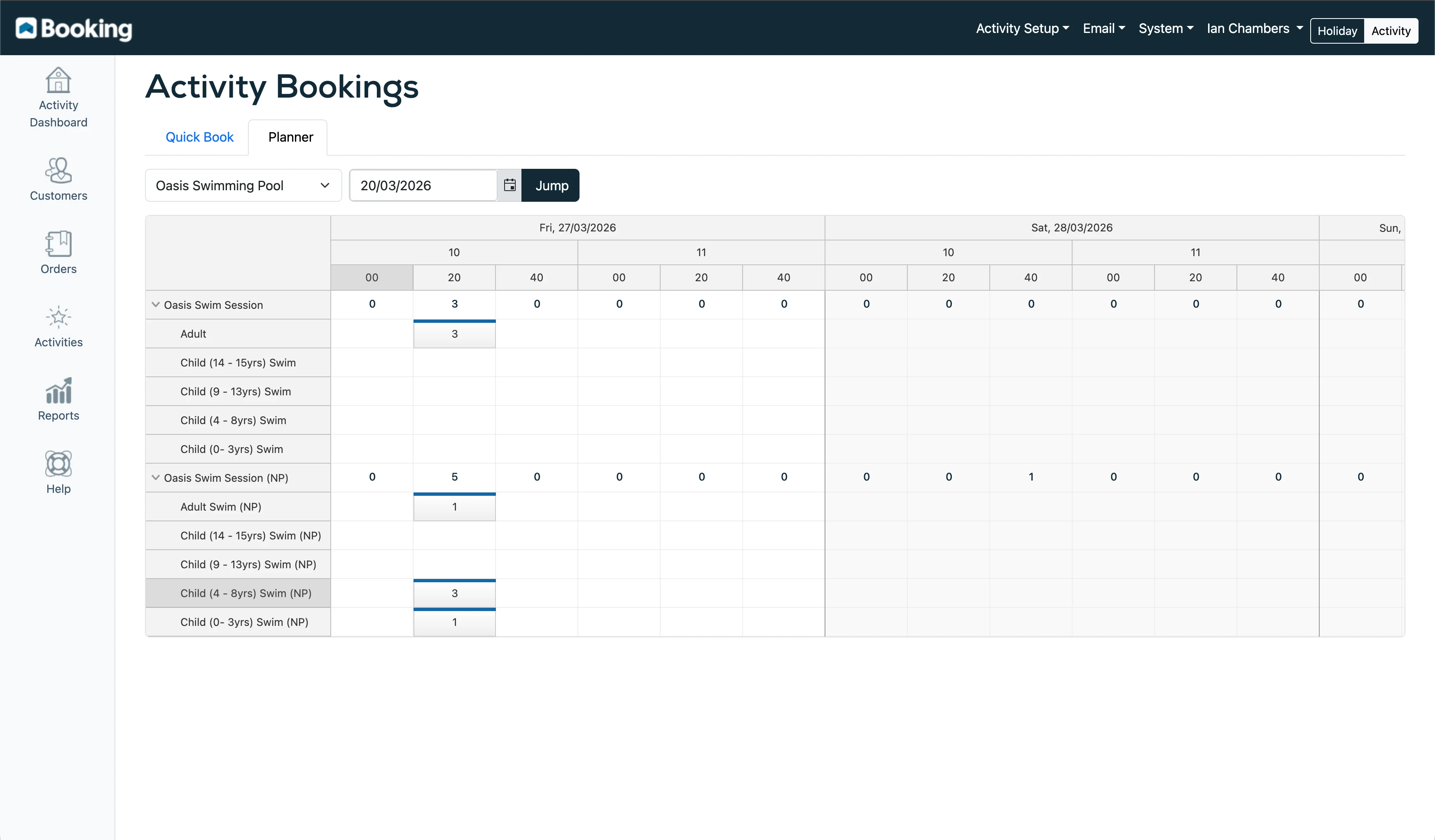
Task: Go to Orders in sidebar
Action: (58, 253)
